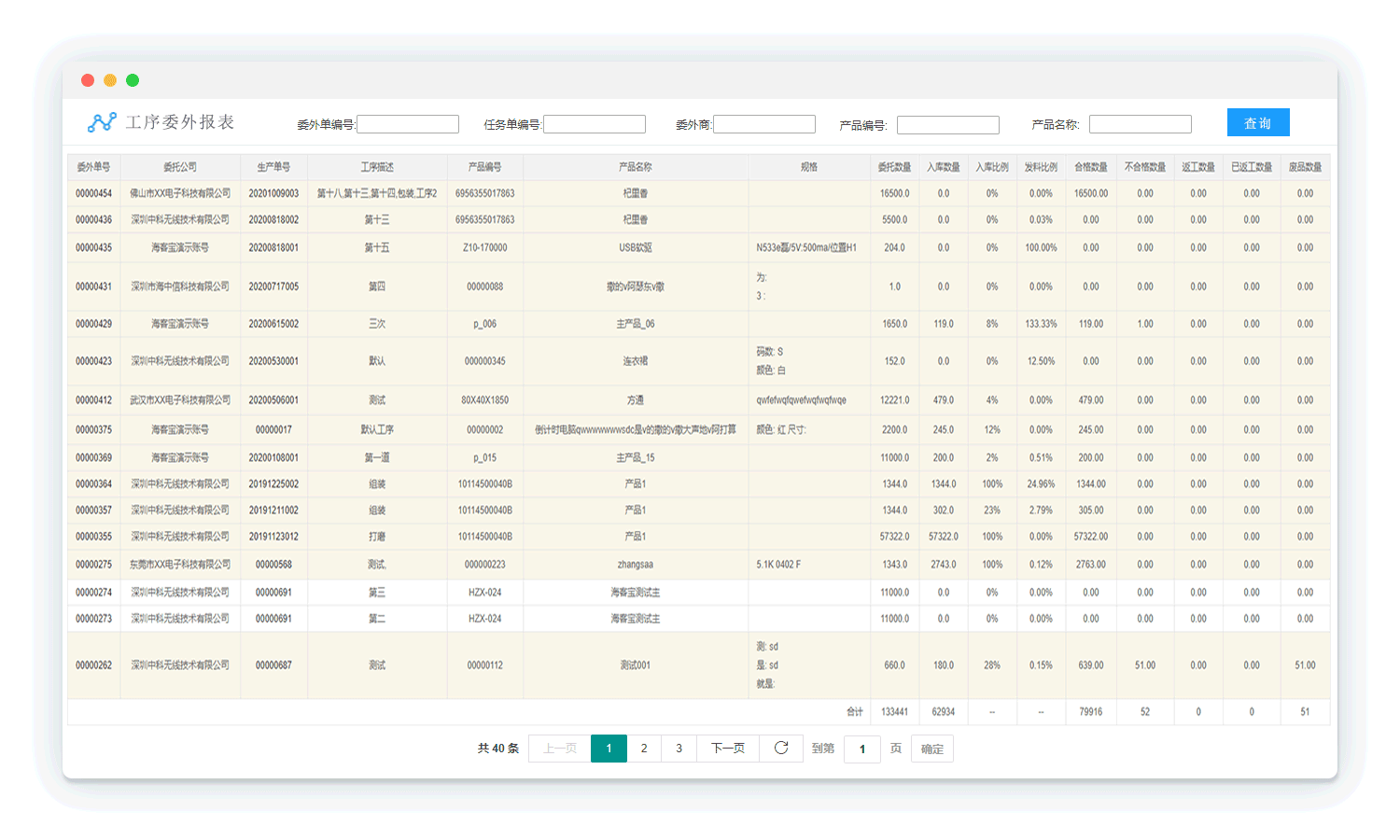
Task: Click the refresh icon in the pagination bar
Action: tap(781, 749)
